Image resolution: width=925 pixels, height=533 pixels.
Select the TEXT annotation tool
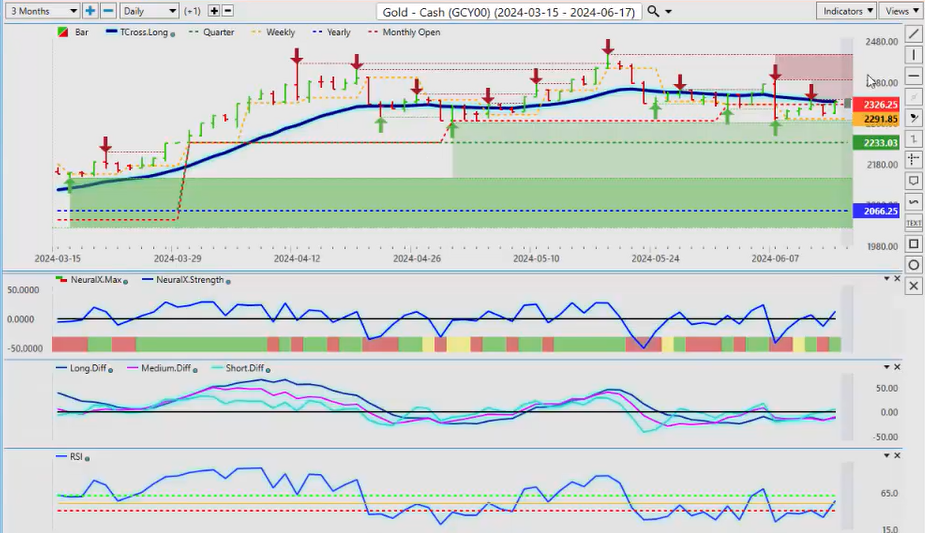click(x=913, y=223)
